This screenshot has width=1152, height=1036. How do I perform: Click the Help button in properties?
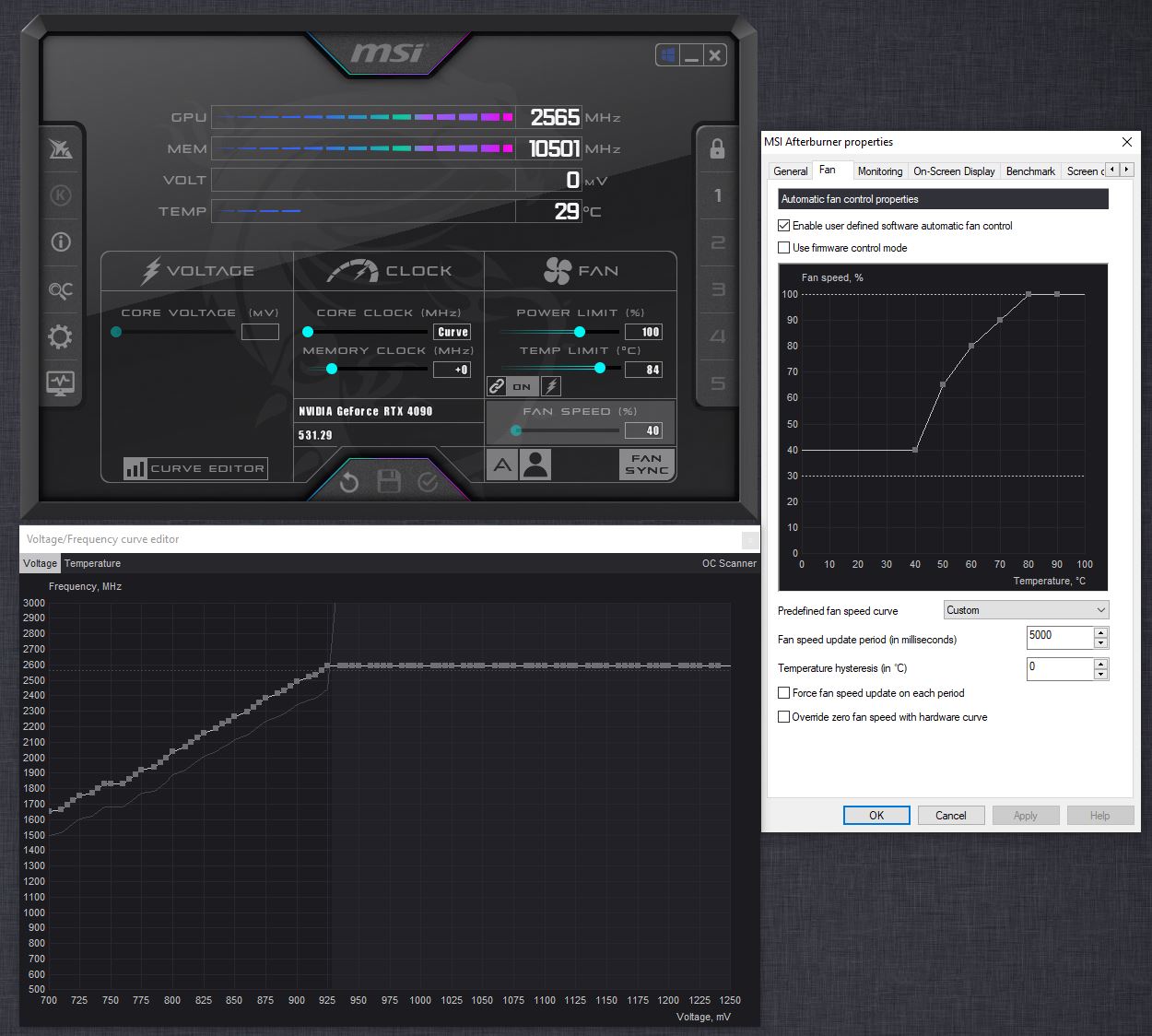tap(1100, 816)
